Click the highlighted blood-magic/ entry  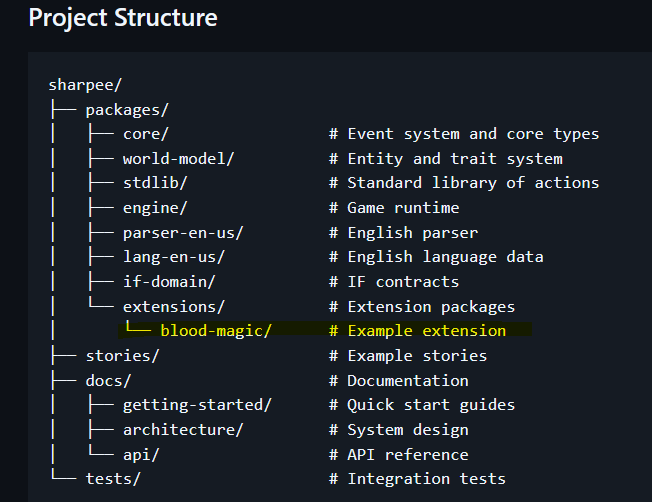point(216,331)
